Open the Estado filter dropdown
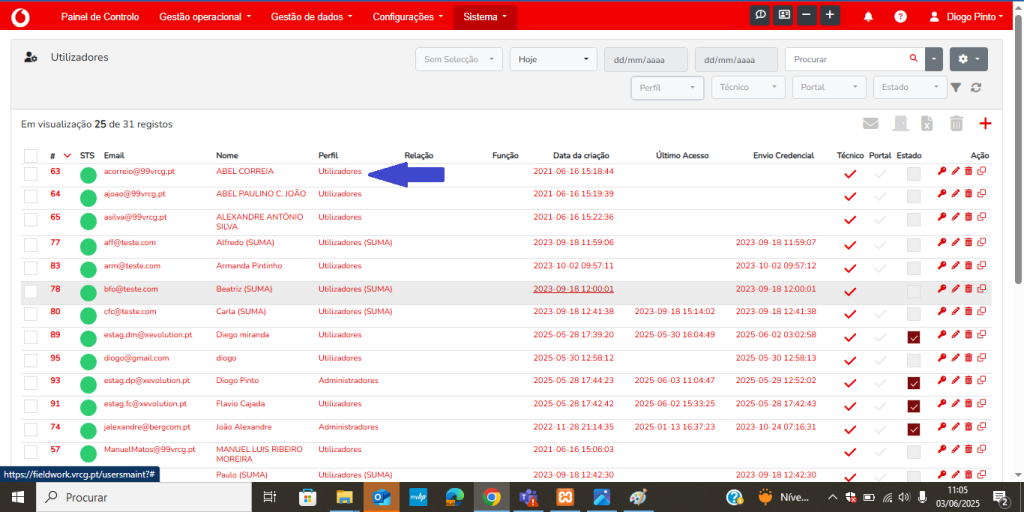Image resolution: width=1024 pixels, height=512 pixels. (910, 87)
